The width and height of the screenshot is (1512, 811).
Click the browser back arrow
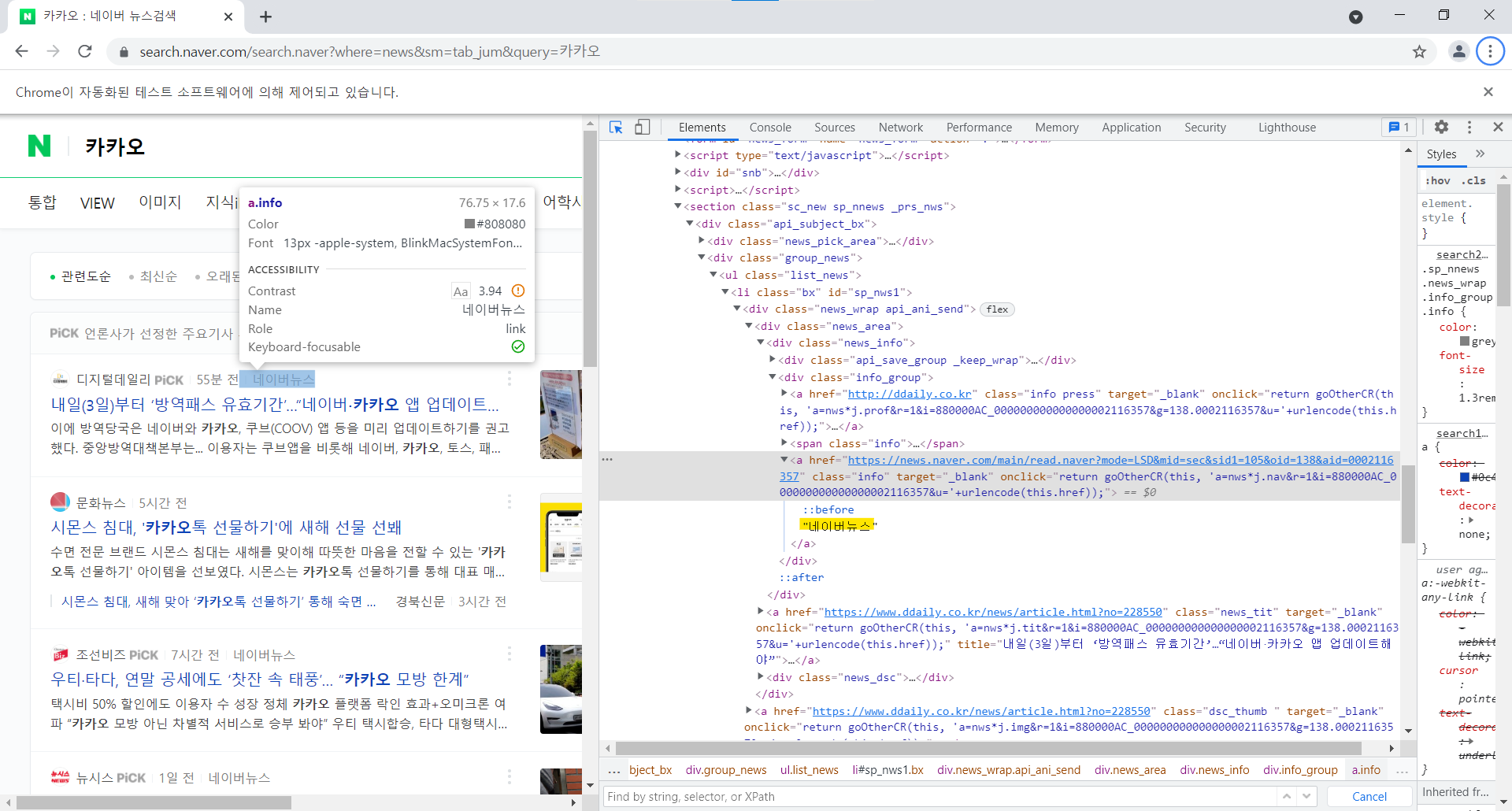pos(22,51)
